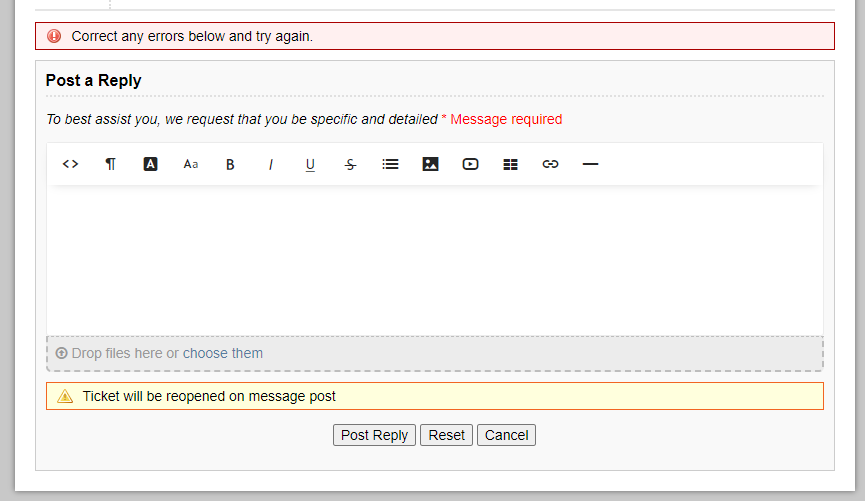
Task: Open paragraph format options
Action: [x=110, y=164]
